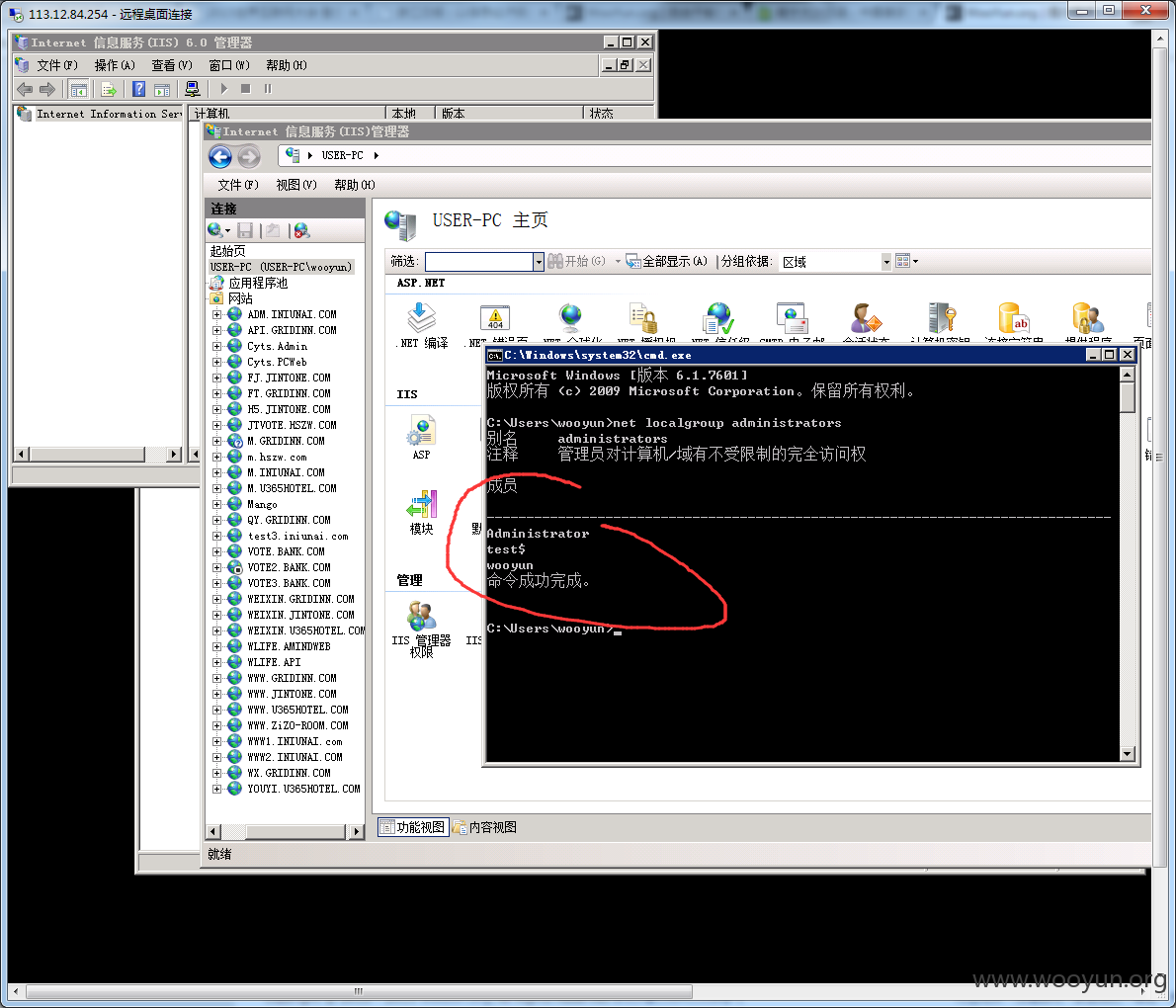Open the .NET authorization rules padlock icon
This screenshot has height=1008, width=1176.
click(644, 318)
